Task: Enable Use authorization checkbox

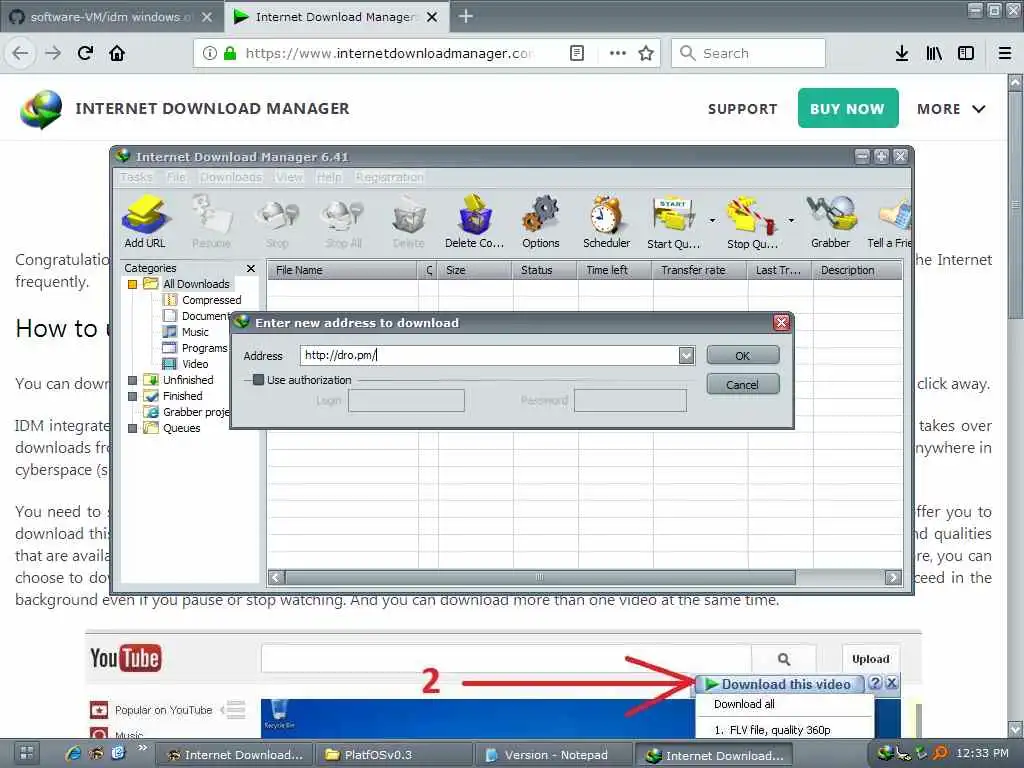Action: coord(259,379)
